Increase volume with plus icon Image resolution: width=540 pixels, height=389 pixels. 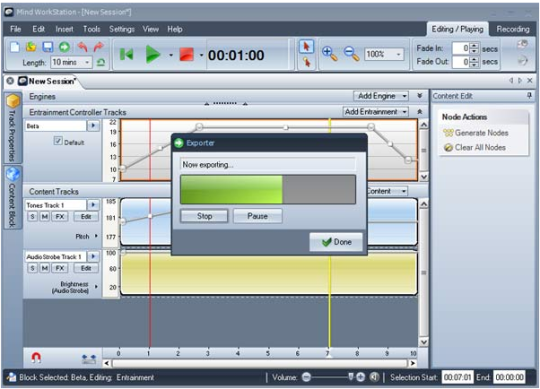coord(361,377)
